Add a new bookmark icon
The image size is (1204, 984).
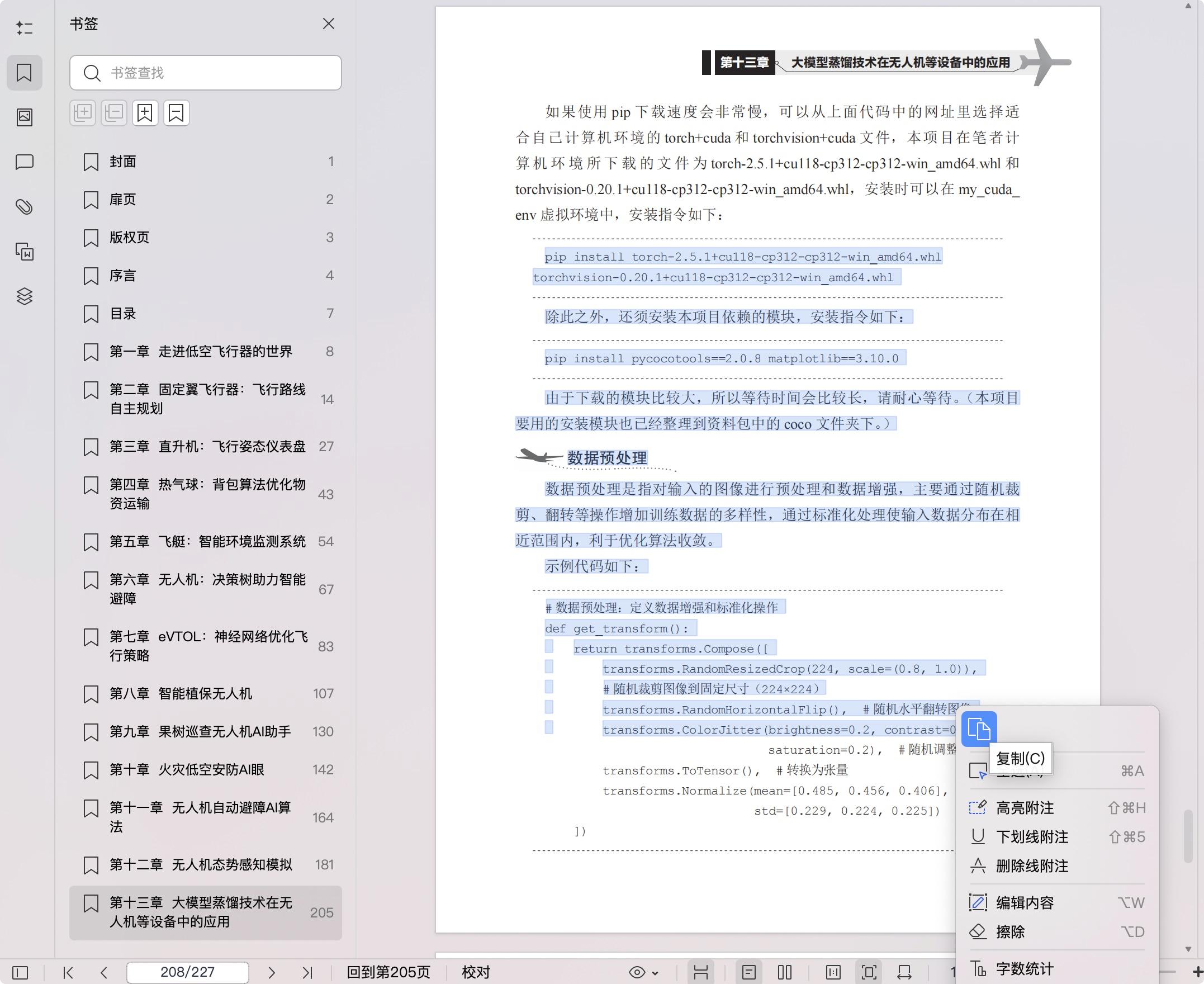(145, 113)
